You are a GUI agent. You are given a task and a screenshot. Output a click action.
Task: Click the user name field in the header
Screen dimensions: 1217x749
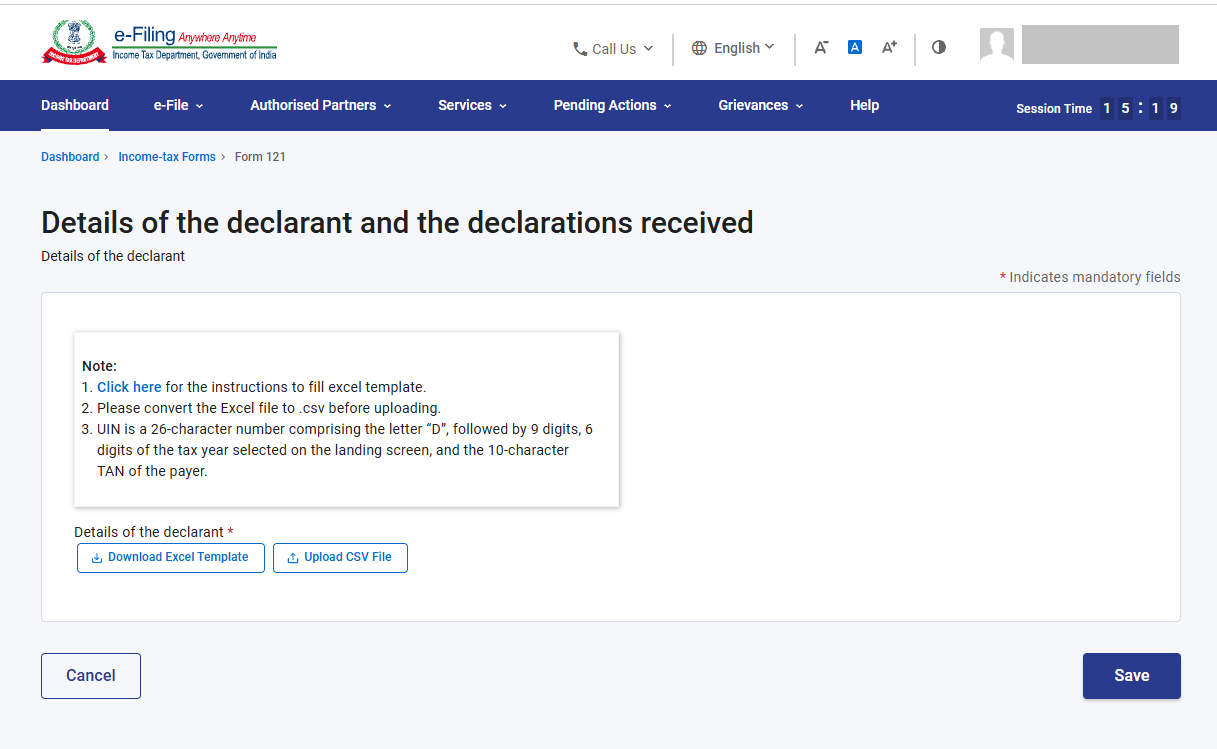1100,45
